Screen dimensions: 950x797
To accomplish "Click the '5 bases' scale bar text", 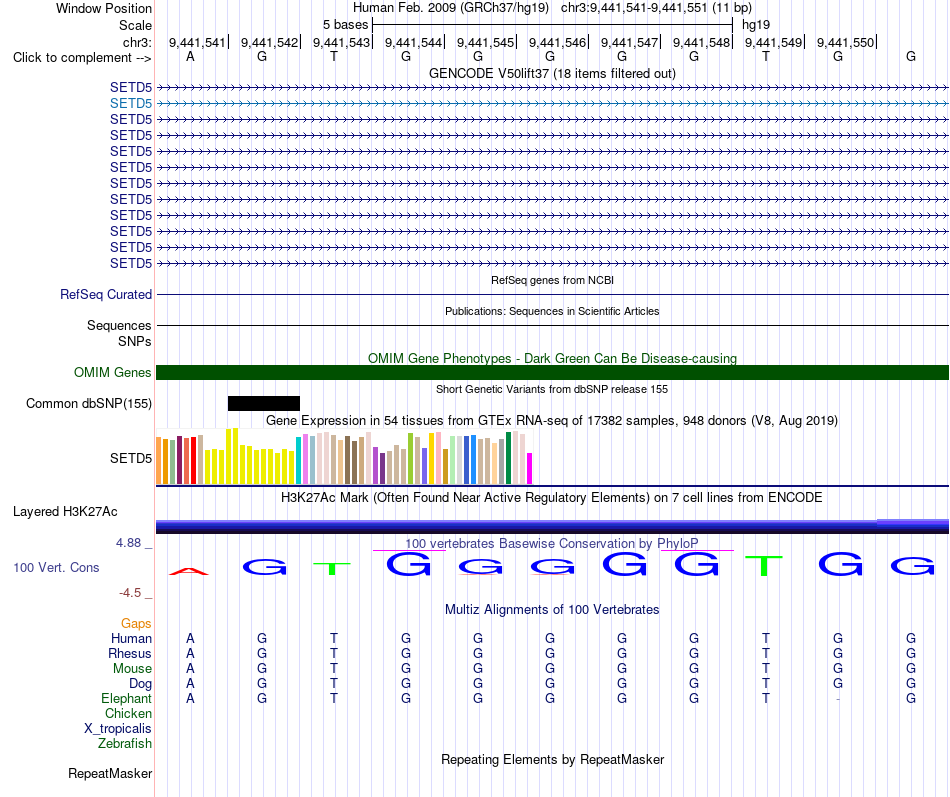I will pos(345,25).
